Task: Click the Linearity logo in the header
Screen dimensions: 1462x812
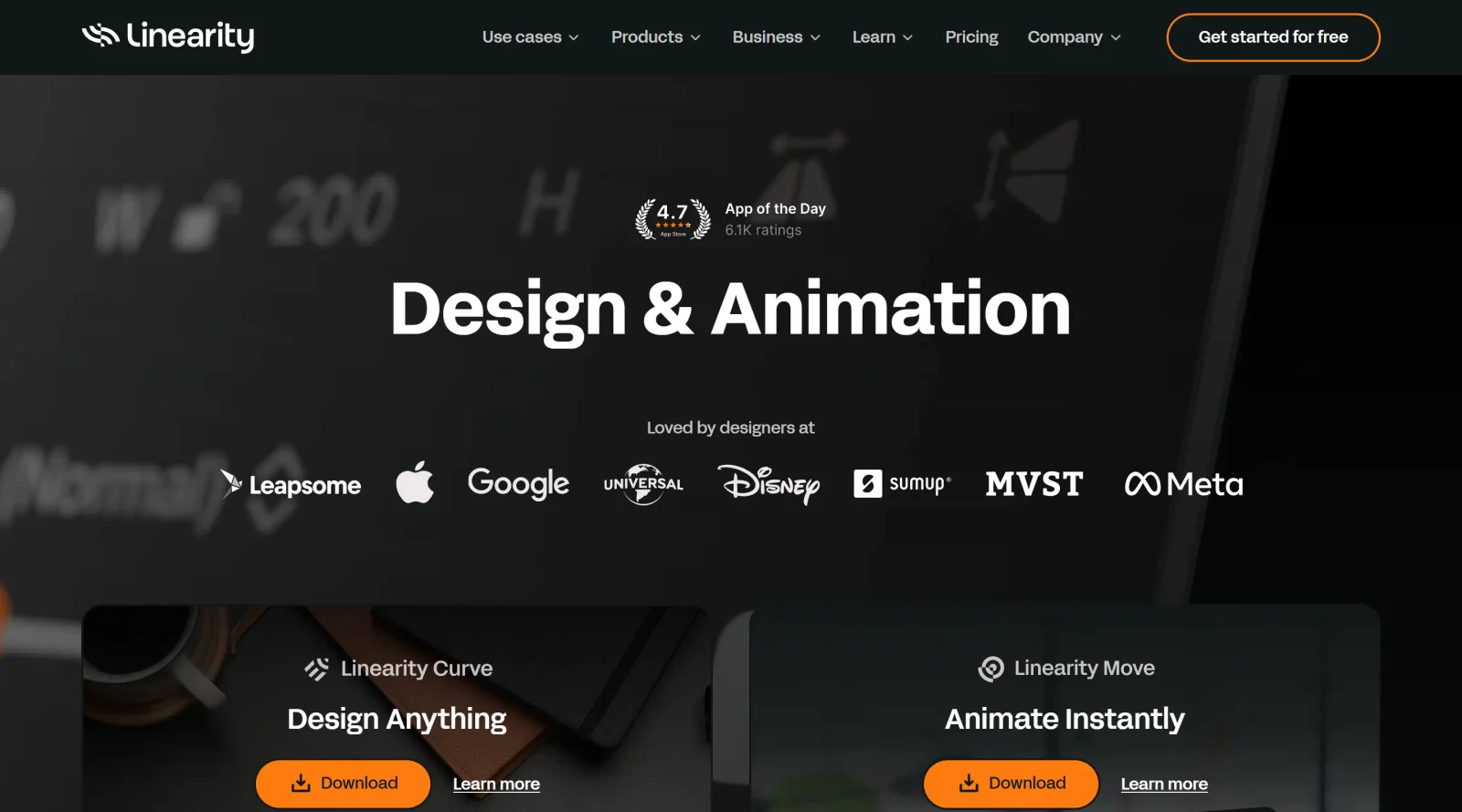Action: coord(168,37)
